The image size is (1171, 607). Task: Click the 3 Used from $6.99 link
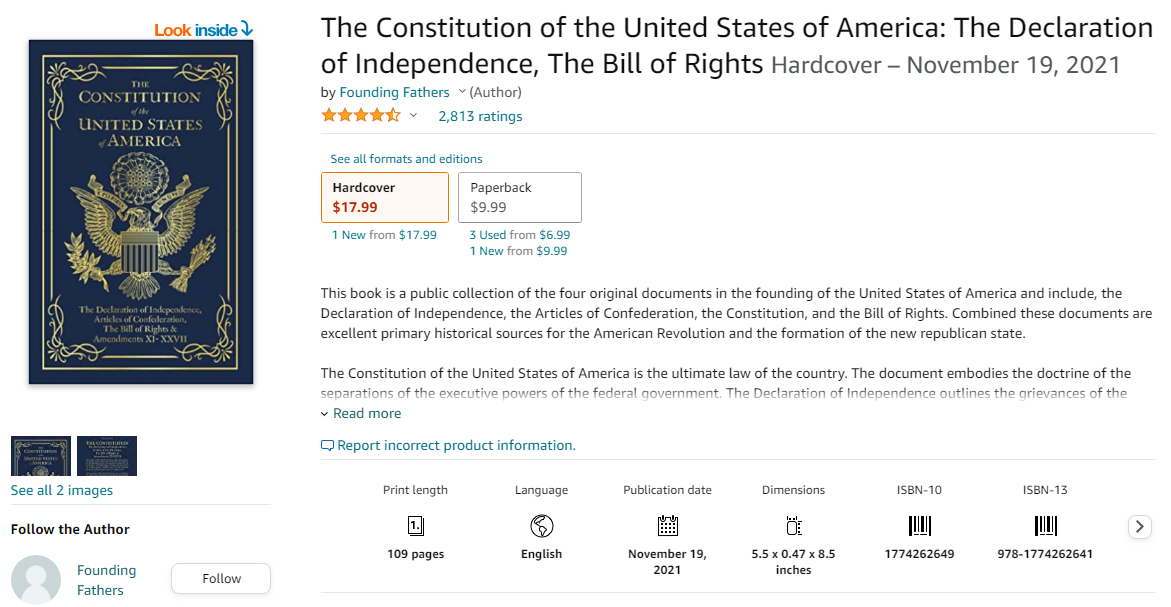coord(519,235)
